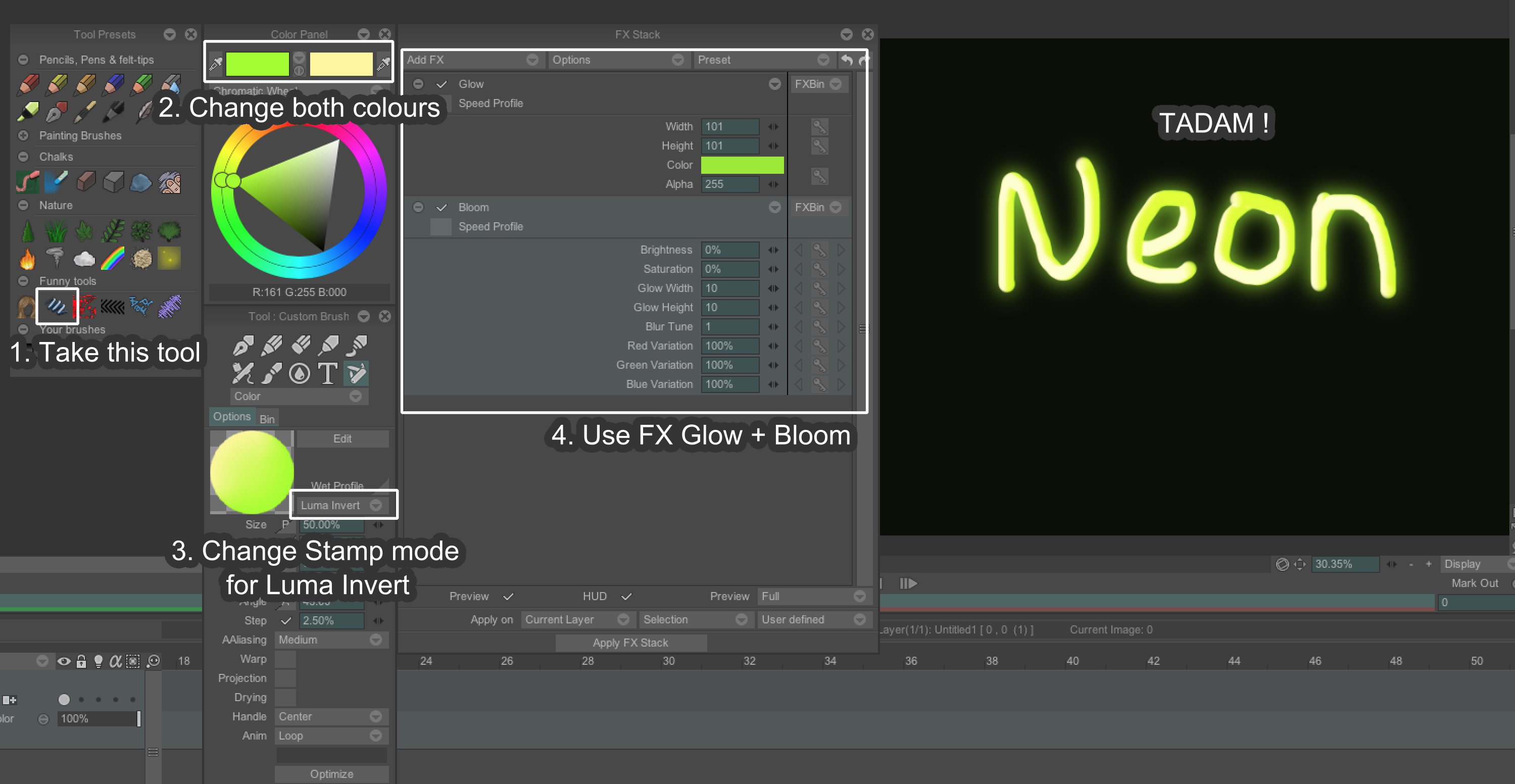Screen dimensions: 1515x784
Task: Enable the Warp checkbox
Action: (285, 659)
